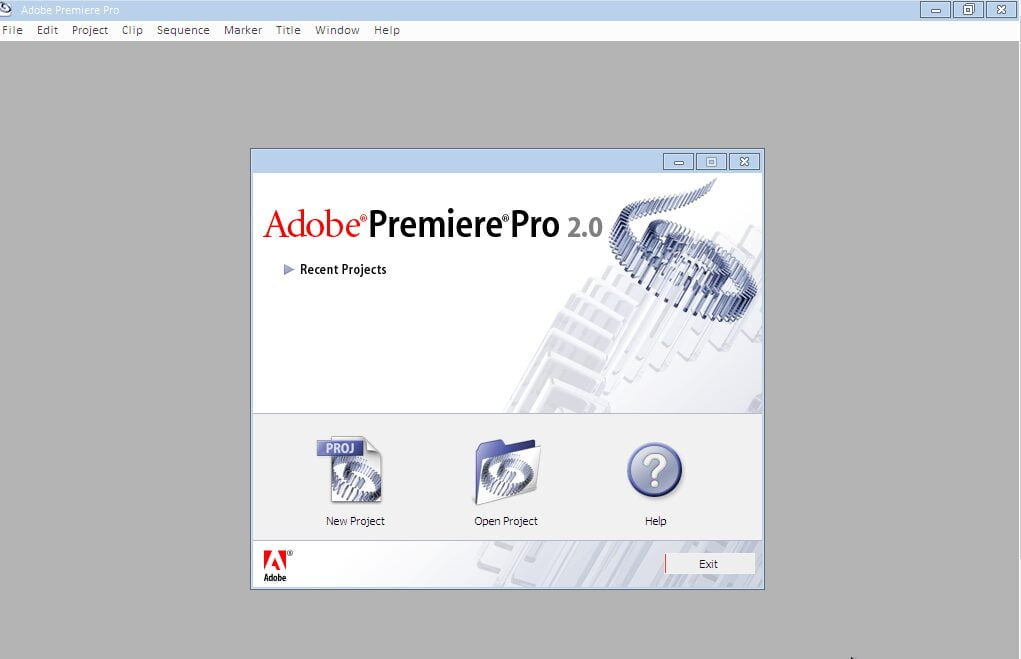Image resolution: width=1021 pixels, height=659 pixels.
Task: Click the Premiere Pro app icon in the title bar
Action: [6, 9]
